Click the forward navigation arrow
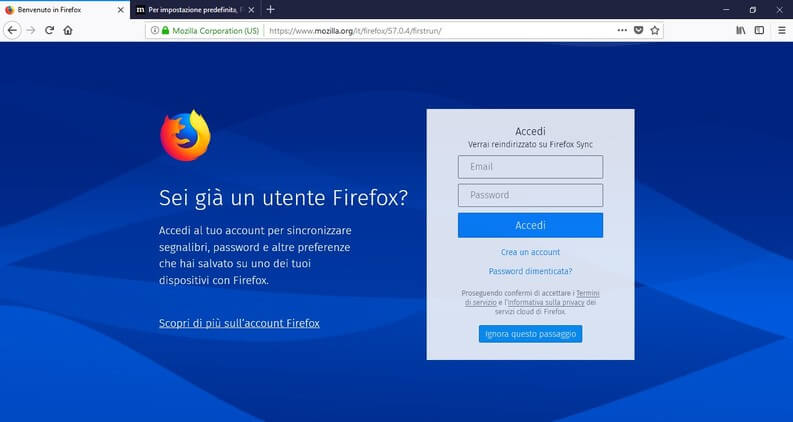793x422 pixels. [x=31, y=30]
